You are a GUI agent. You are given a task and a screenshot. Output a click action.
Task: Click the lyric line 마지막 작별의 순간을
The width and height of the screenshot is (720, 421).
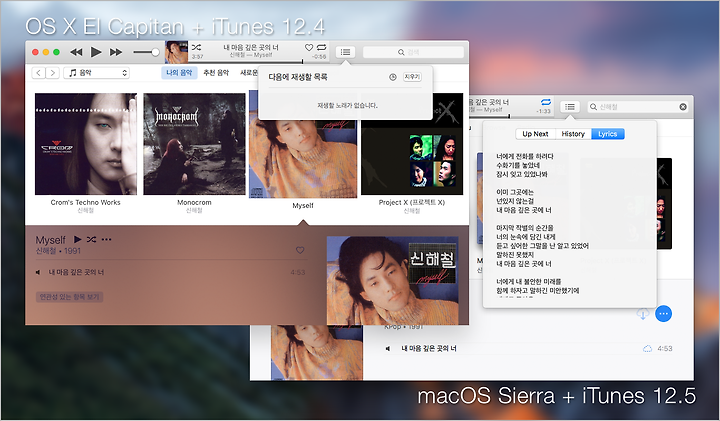click(525, 228)
